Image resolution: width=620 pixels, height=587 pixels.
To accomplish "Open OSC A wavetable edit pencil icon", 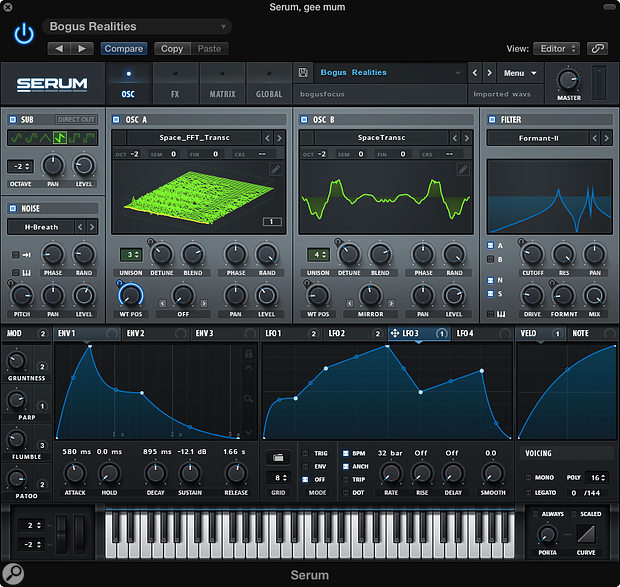I will pyautogui.click(x=275, y=169).
